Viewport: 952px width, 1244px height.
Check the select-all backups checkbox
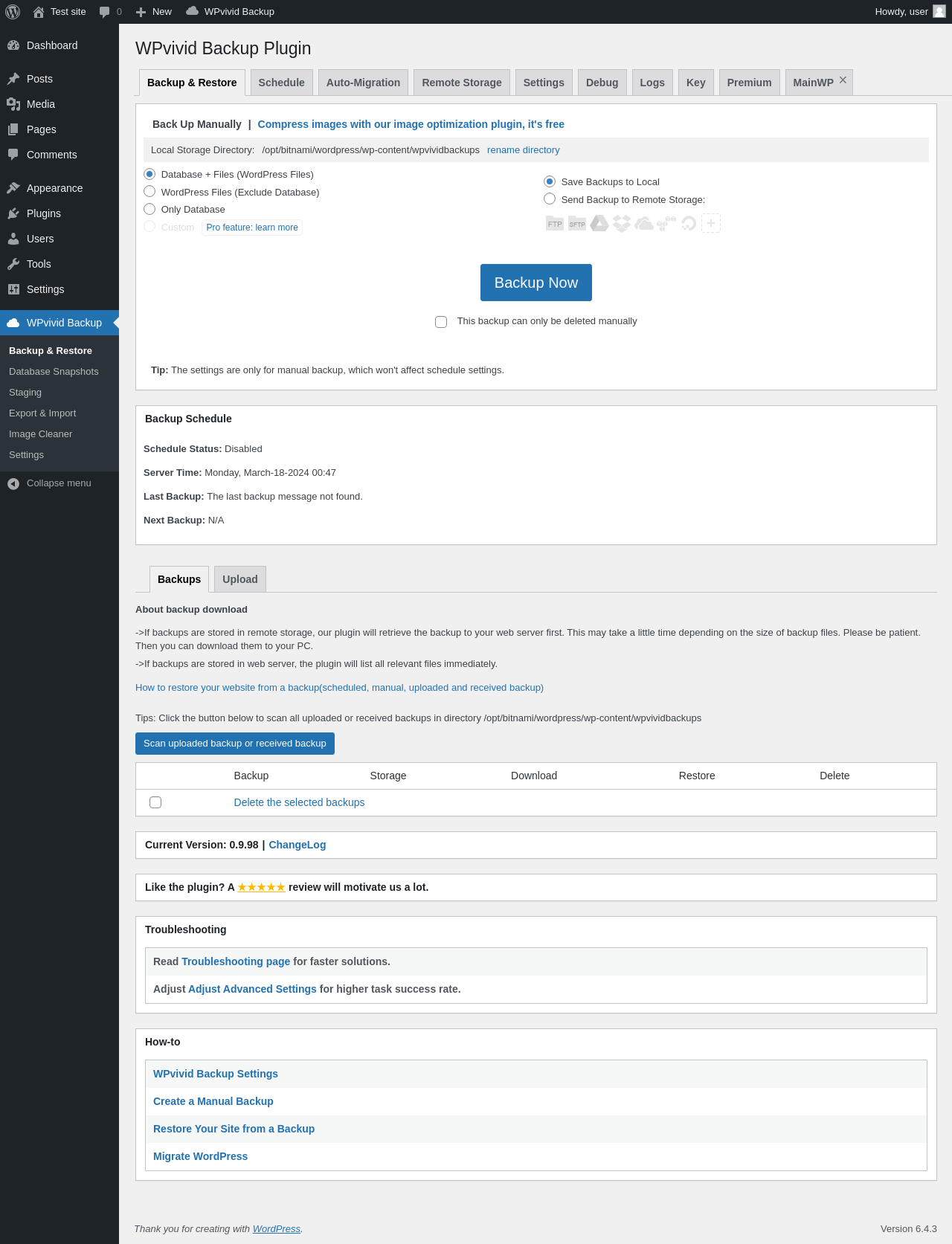[x=155, y=802]
